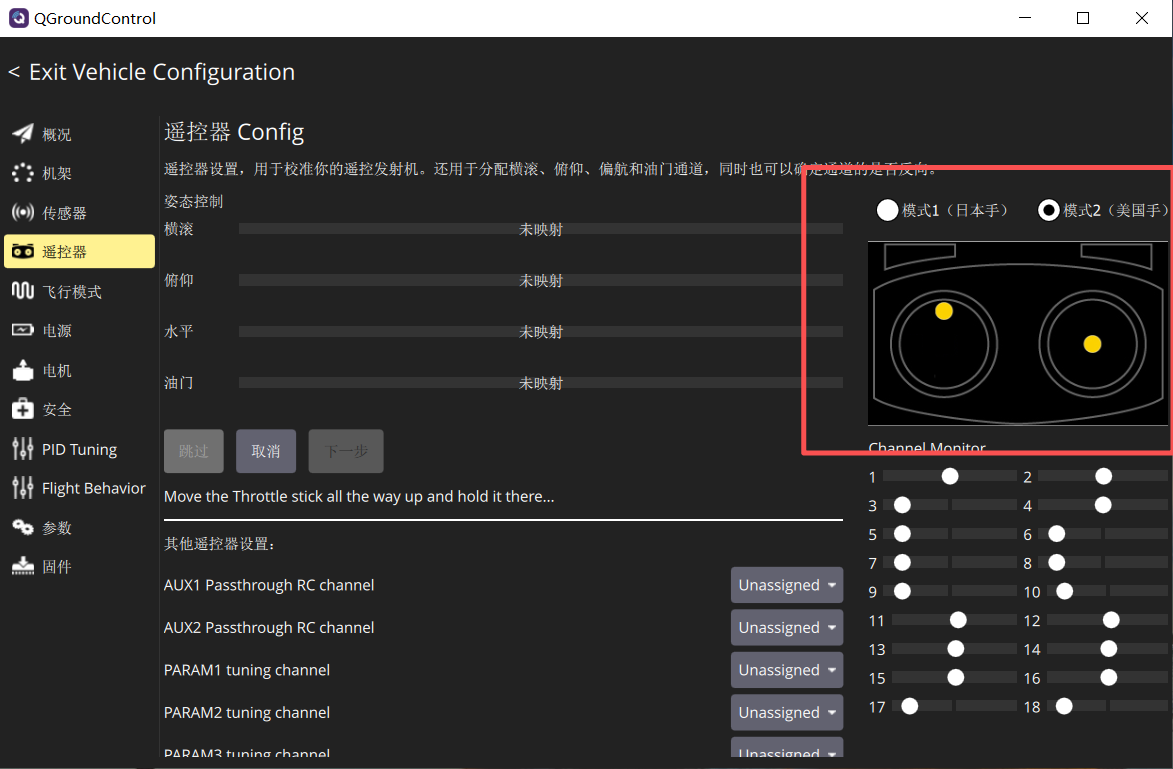1173x769 pixels.
Task: Click channel 2 monitor slider dot
Action: pos(1103,477)
